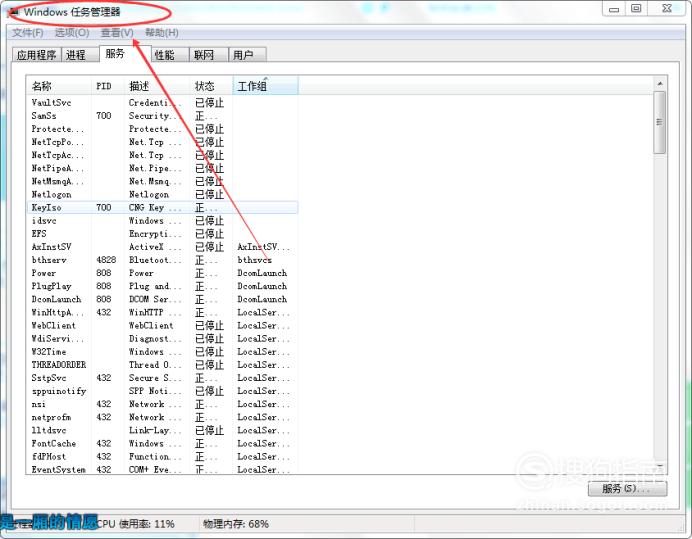This screenshot has width=692, height=539.
Task: Sort by the 工作组 column header
Action: (265, 86)
